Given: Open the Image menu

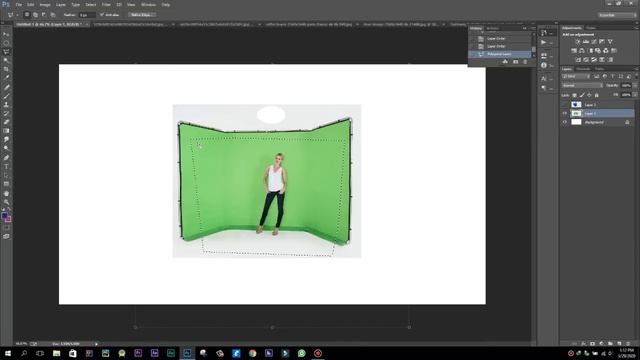Looking at the screenshot, I should pyautogui.click(x=45, y=4).
